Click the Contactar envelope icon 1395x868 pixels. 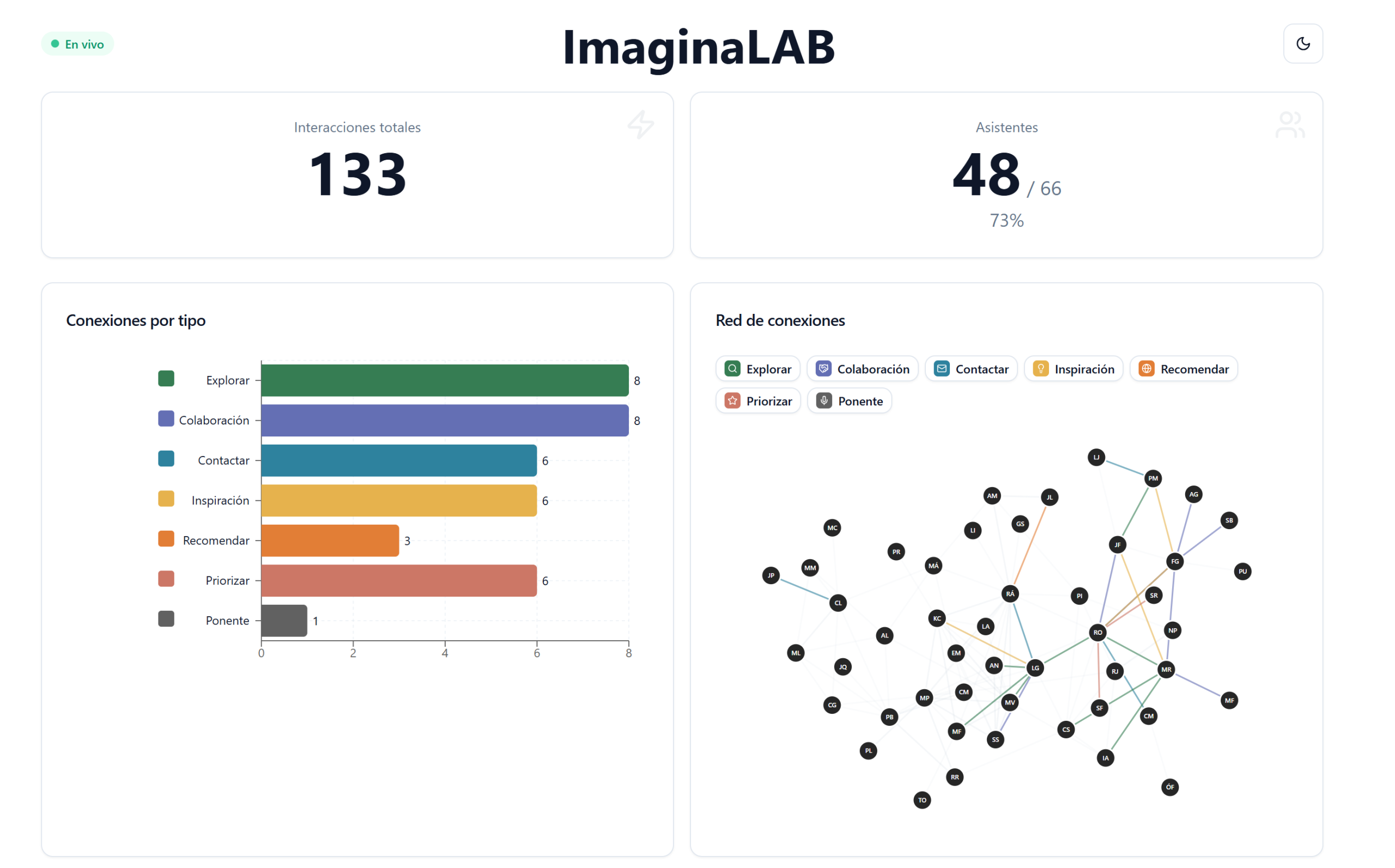[x=942, y=368]
